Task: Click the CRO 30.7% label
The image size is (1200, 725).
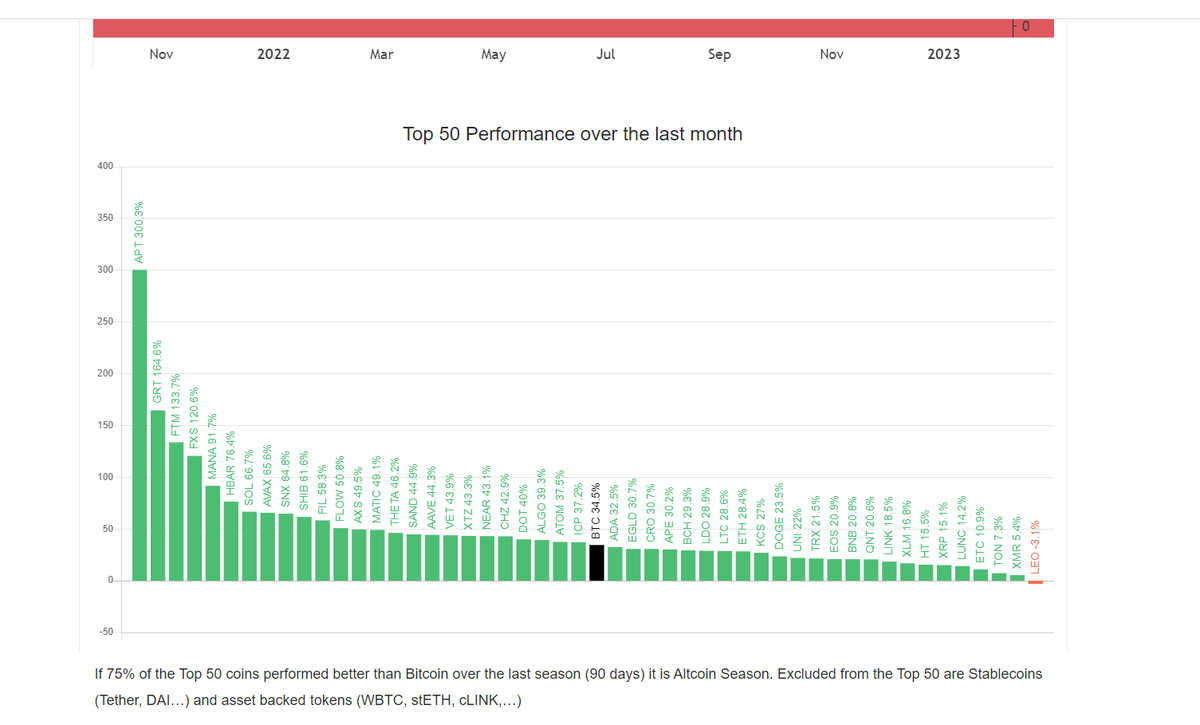Action: click(651, 513)
